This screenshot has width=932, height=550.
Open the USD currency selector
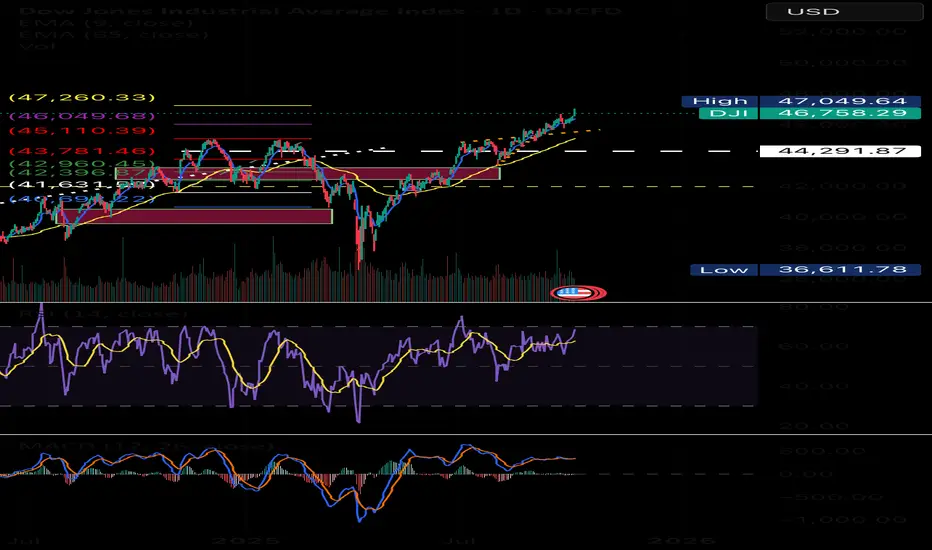tap(844, 11)
